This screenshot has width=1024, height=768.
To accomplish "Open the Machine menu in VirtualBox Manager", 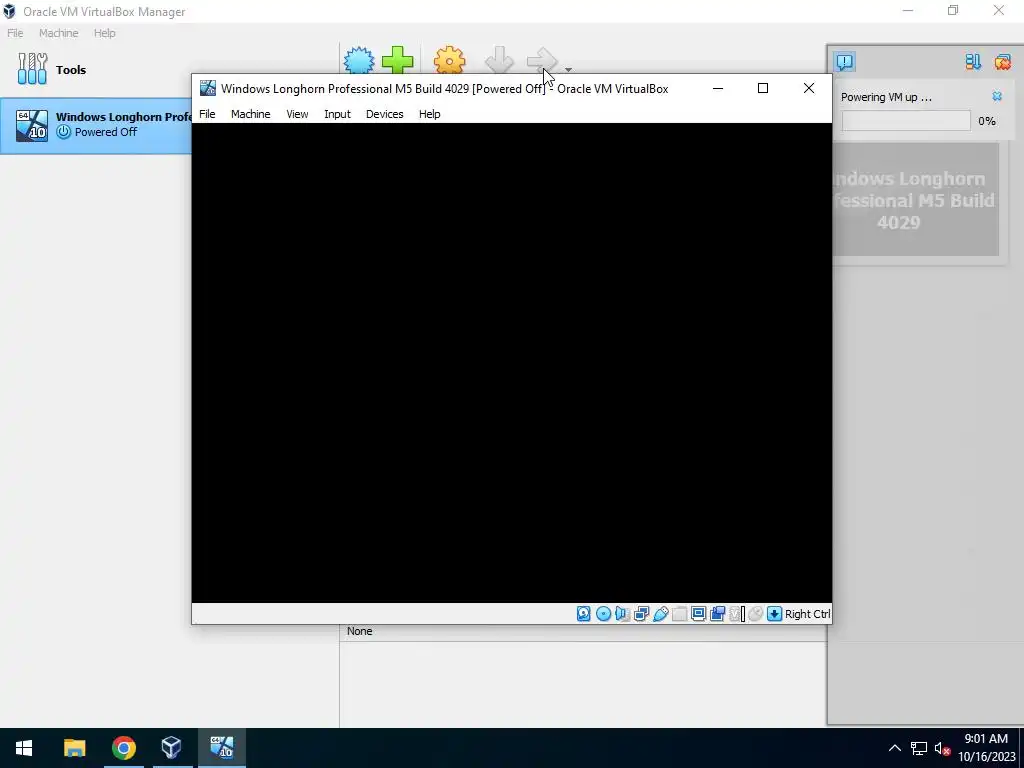I will click(x=58, y=33).
